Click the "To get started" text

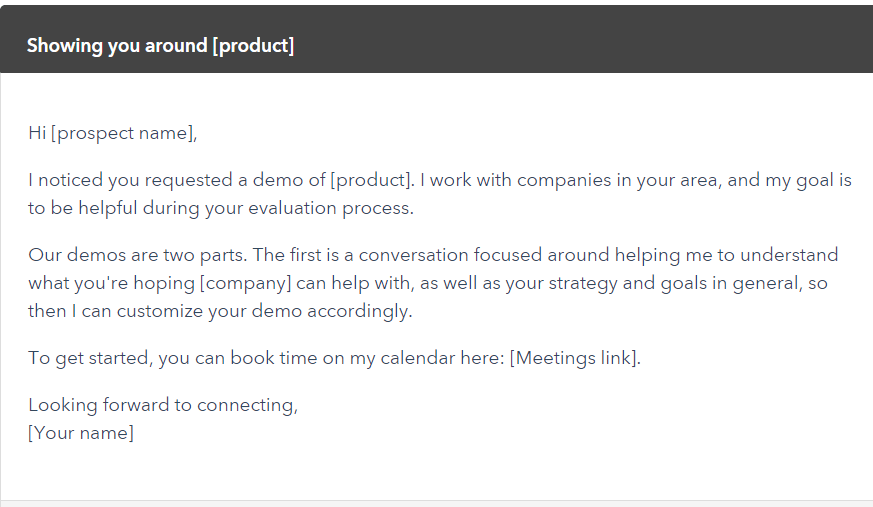point(89,357)
